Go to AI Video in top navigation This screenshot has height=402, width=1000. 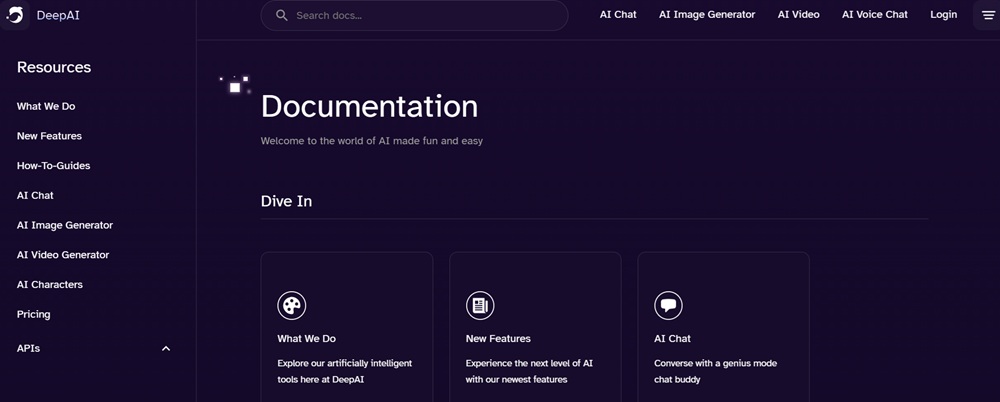pos(798,15)
